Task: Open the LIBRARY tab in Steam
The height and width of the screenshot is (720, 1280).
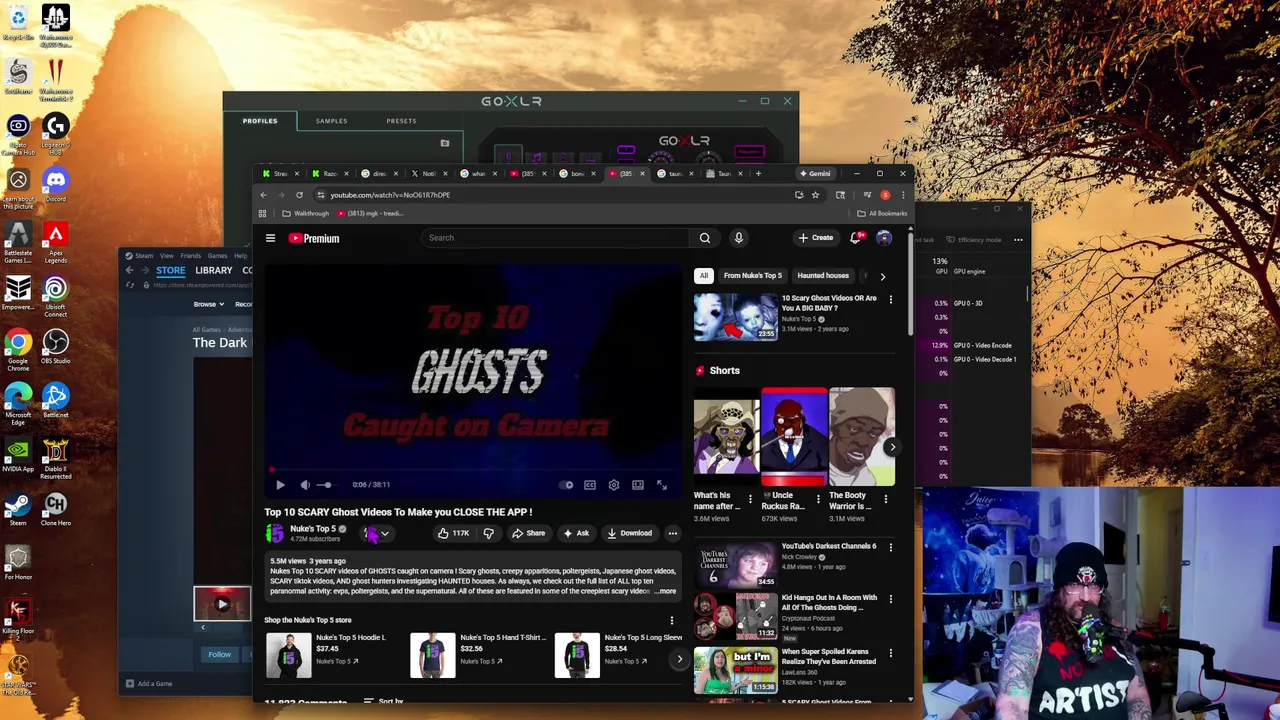Action: coord(214,270)
